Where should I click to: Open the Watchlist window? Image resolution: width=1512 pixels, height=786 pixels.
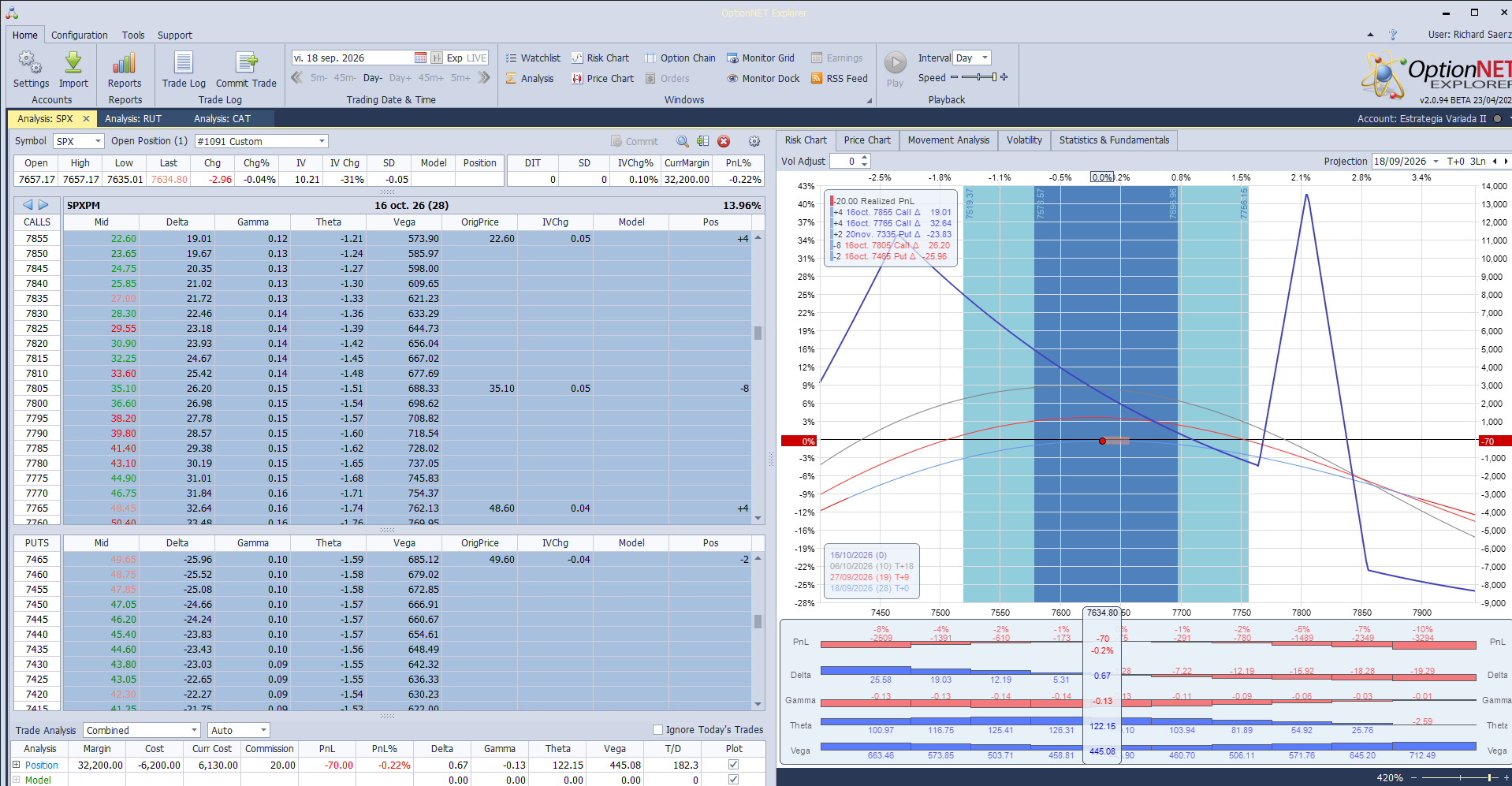533,58
